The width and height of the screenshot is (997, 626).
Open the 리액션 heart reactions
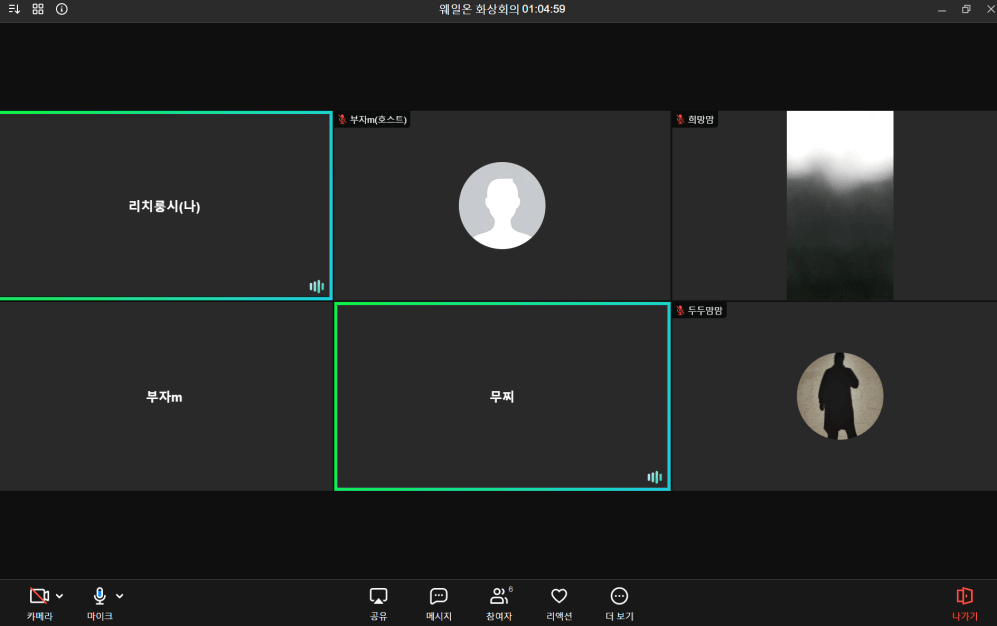click(559, 602)
